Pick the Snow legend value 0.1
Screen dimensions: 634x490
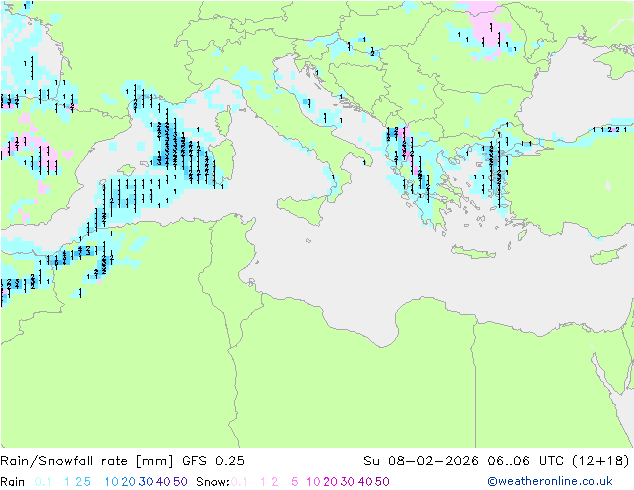pyautogui.click(x=239, y=482)
